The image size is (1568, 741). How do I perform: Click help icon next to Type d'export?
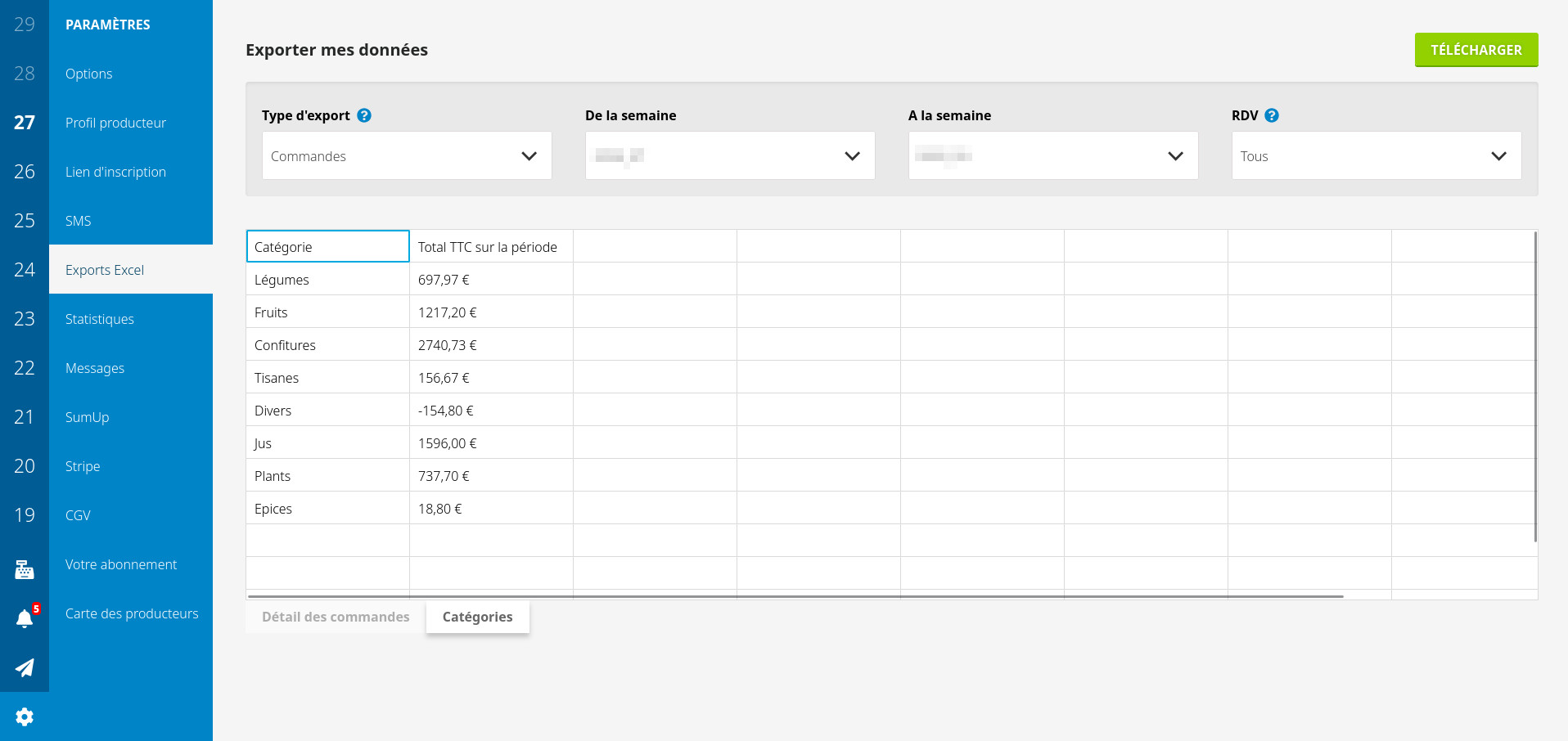click(364, 115)
